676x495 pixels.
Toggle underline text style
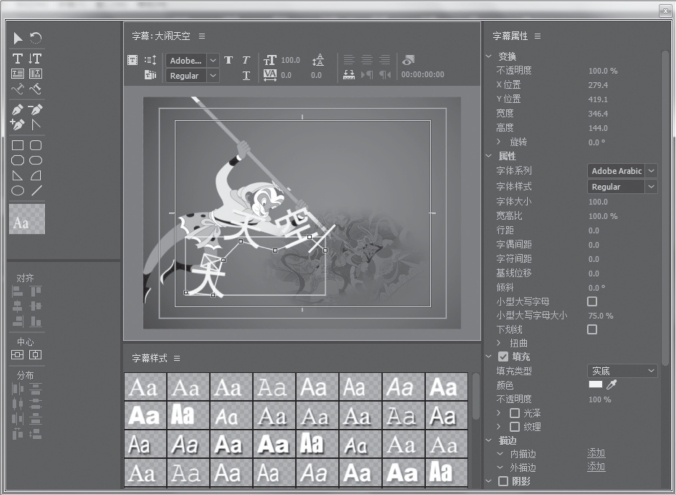click(x=246, y=75)
